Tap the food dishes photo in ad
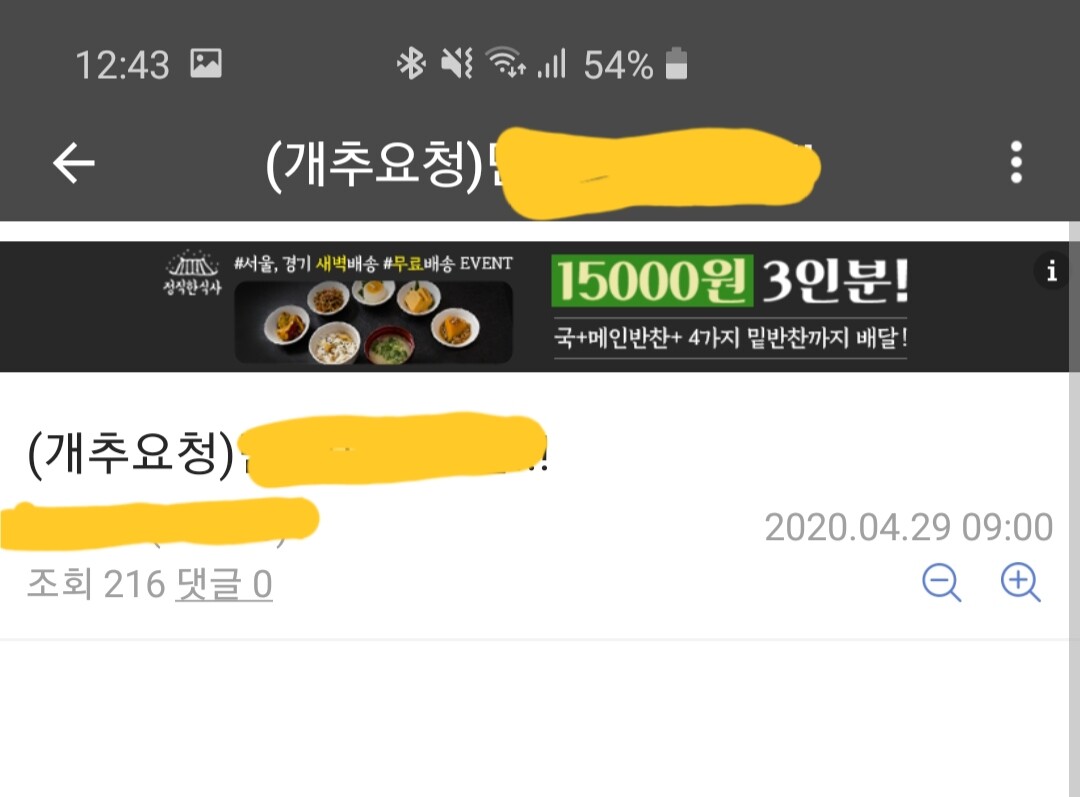 pyautogui.click(x=373, y=322)
